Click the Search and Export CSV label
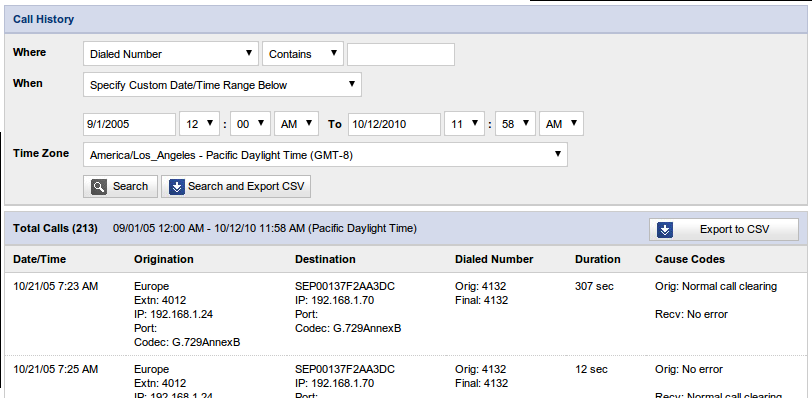The image size is (812, 398). point(246,186)
